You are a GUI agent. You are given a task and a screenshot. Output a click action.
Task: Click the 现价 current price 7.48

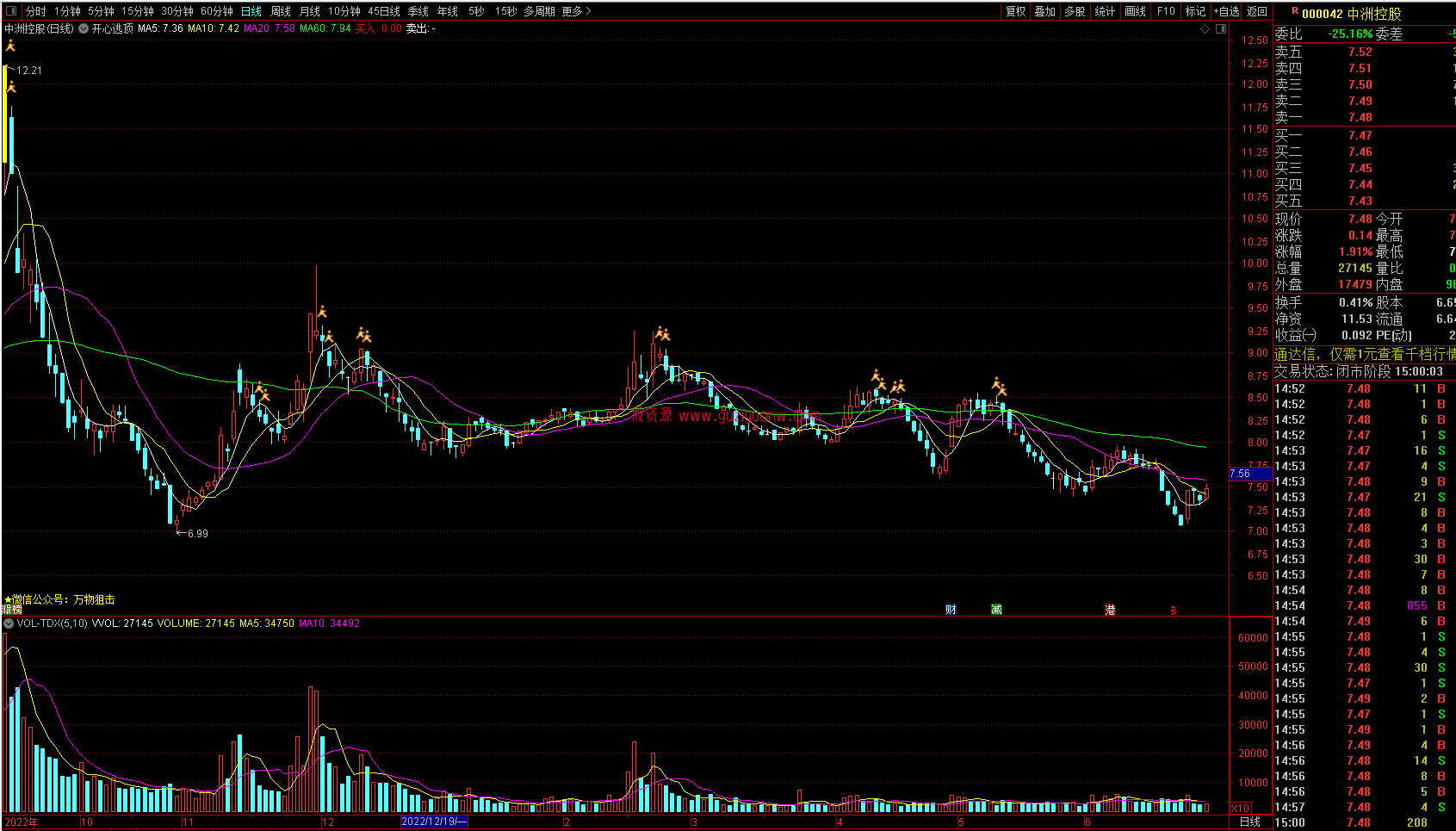pyautogui.click(x=1360, y=219)
